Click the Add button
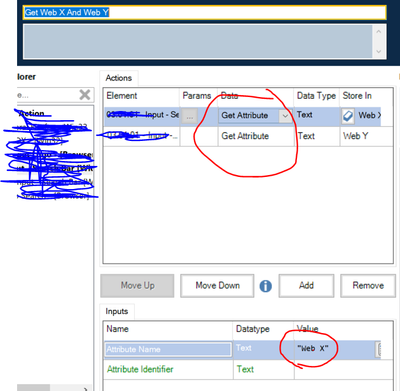This screenshot has height=391, width=400. [306, 286]
